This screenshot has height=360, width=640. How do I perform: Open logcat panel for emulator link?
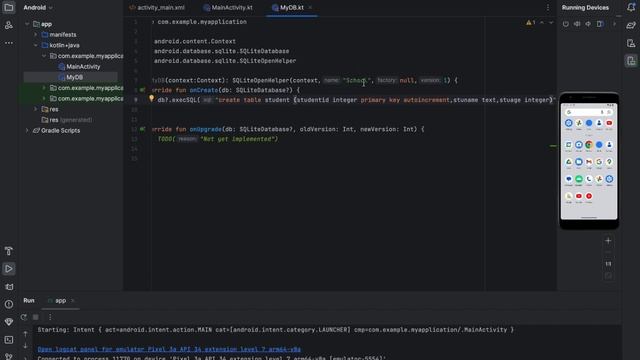click(x=169, y=349)
